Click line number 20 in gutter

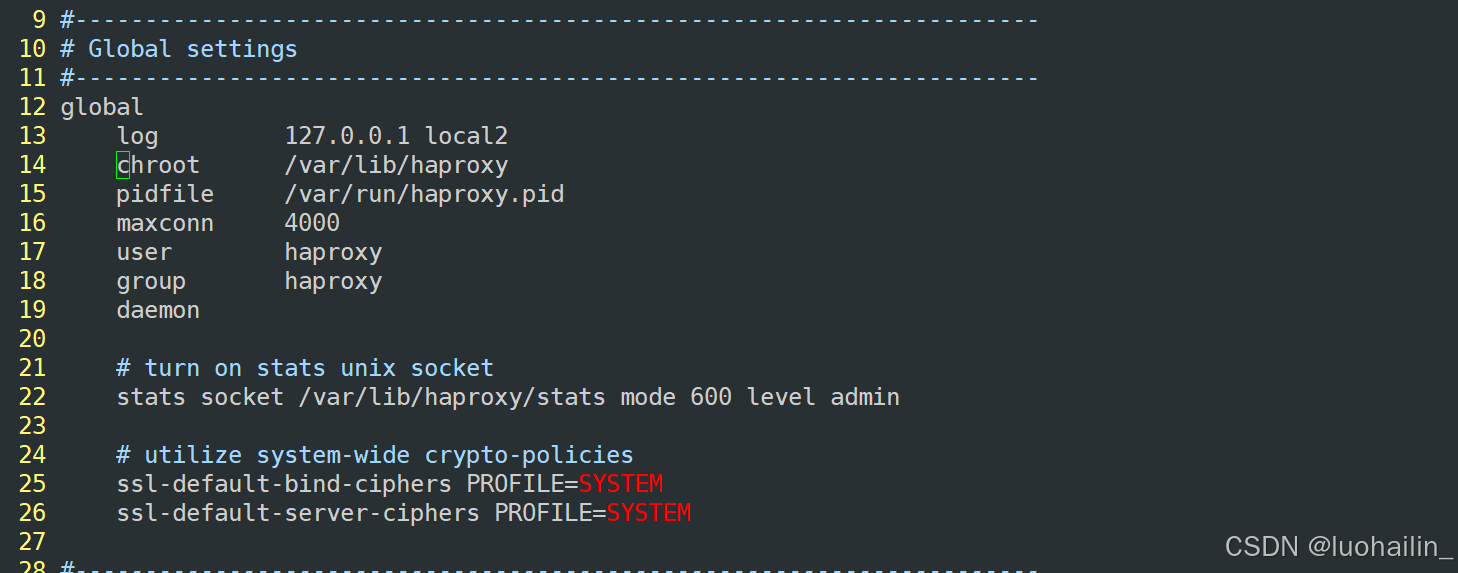(32, 339)
